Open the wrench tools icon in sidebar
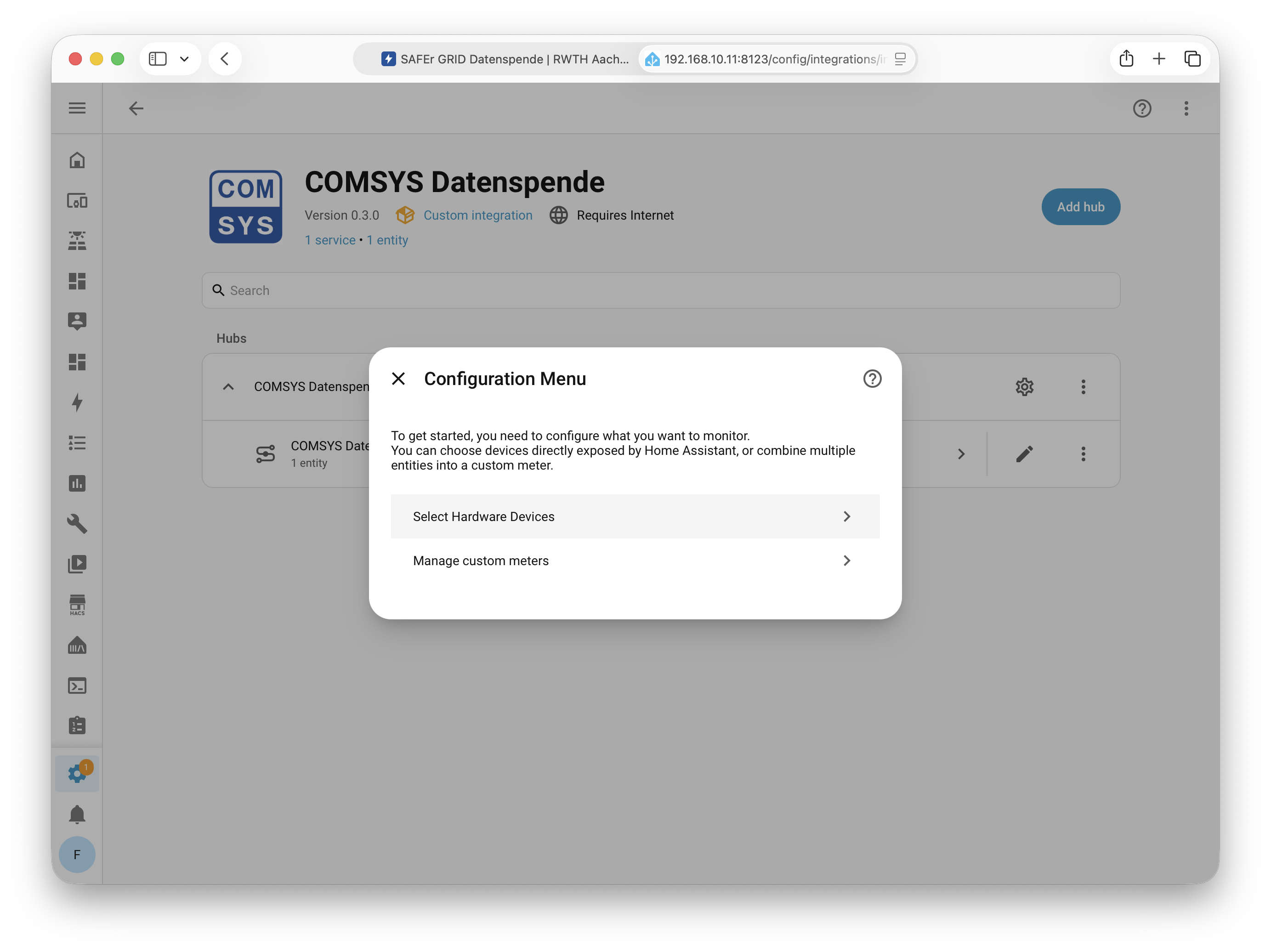 click(77, 523)
